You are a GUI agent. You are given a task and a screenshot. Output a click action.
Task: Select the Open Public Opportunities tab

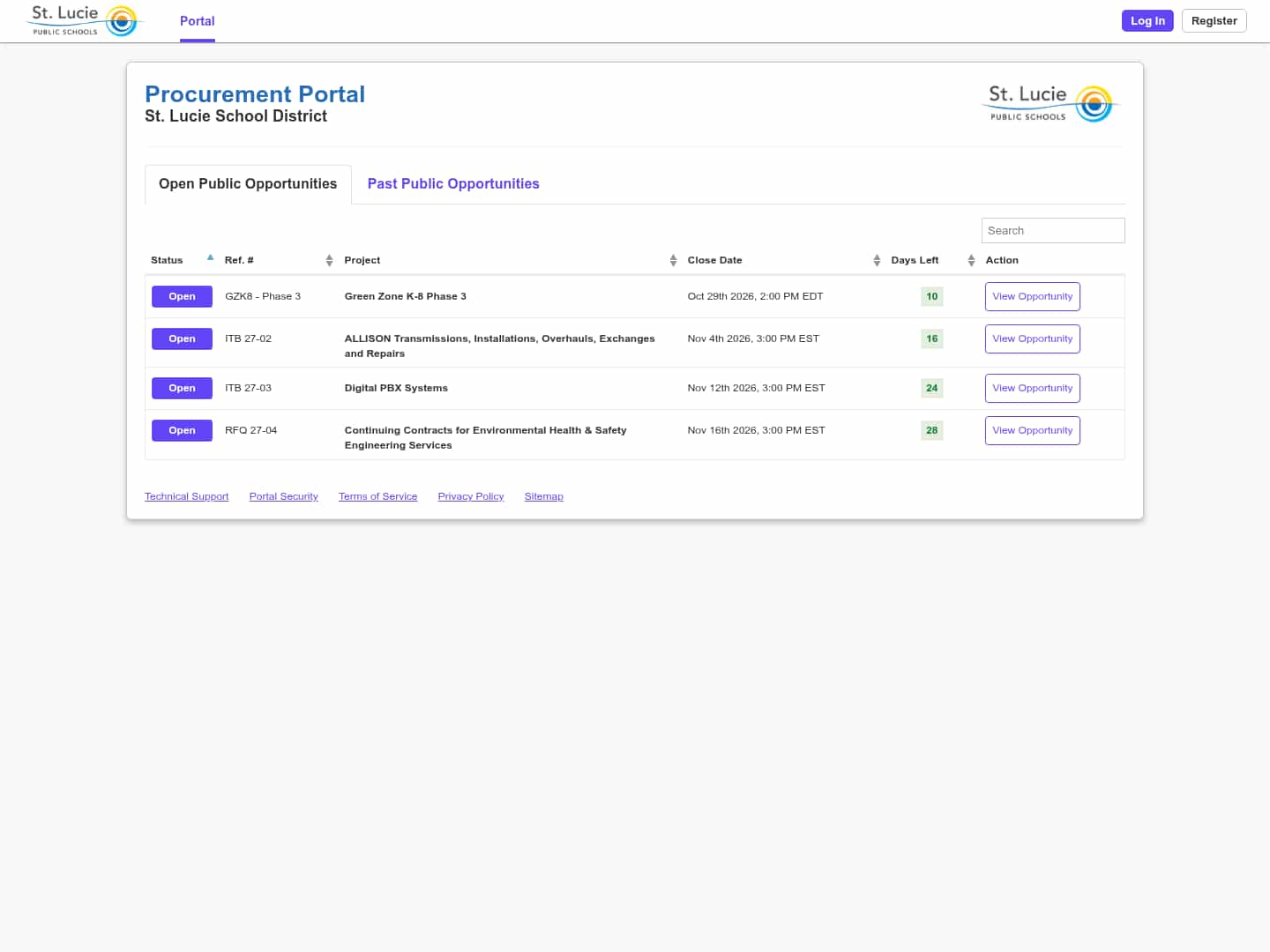[x=248, y=184]
